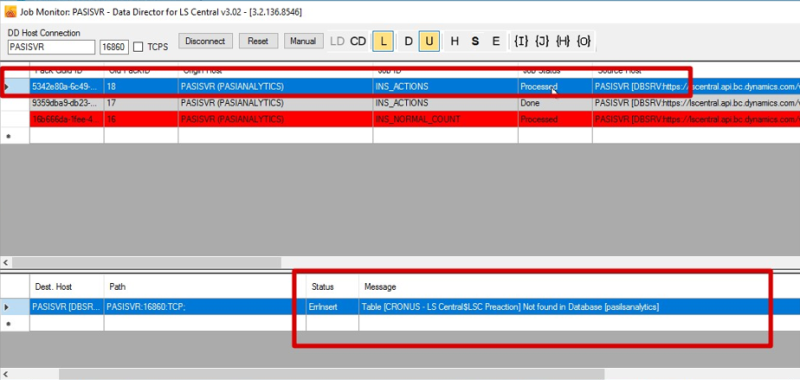This screenshot has height=380, width=800.
Task: Click the H filter icon
Action: [455, 41]
